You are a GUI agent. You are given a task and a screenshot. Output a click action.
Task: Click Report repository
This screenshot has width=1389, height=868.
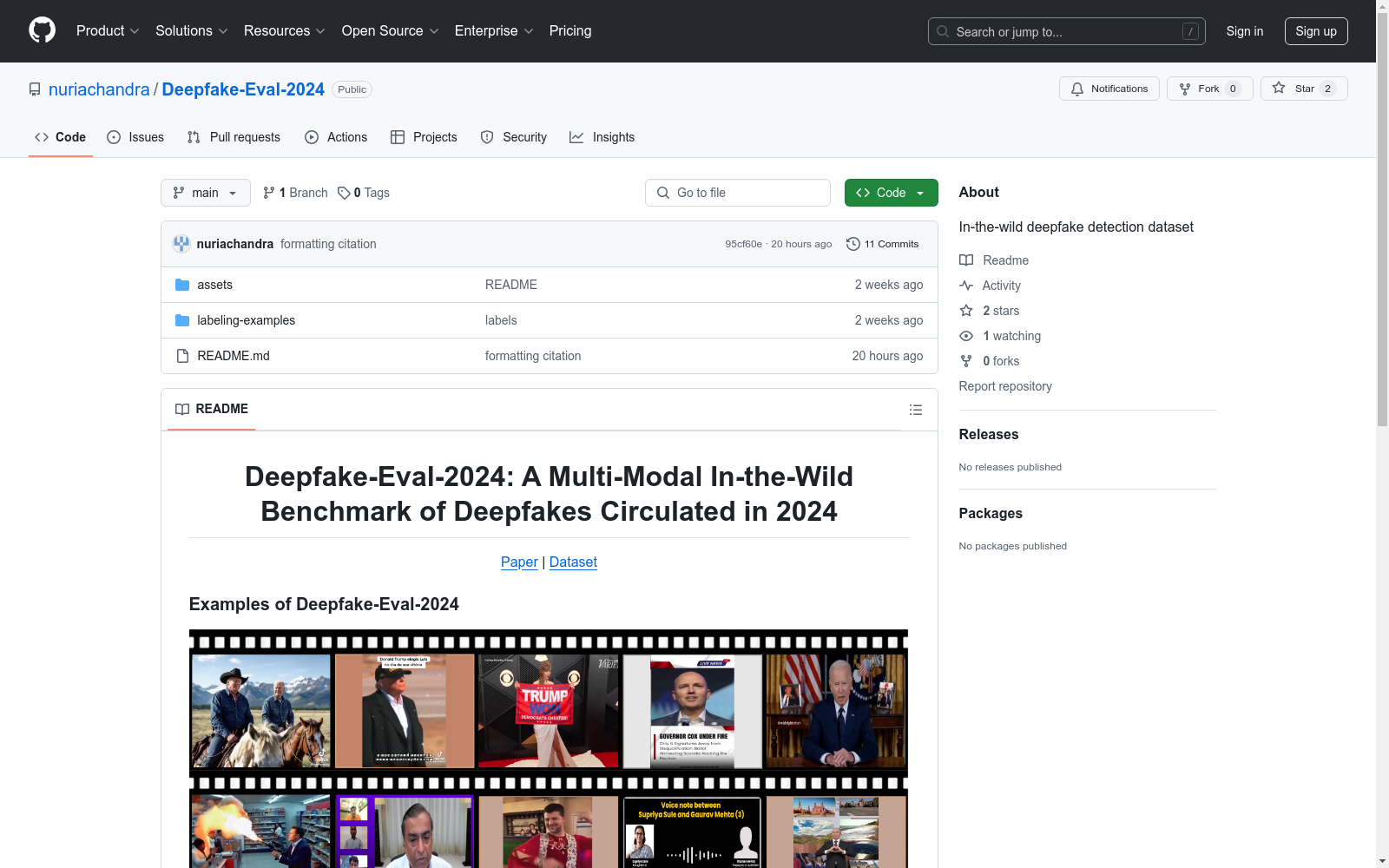coord(1005,386)
